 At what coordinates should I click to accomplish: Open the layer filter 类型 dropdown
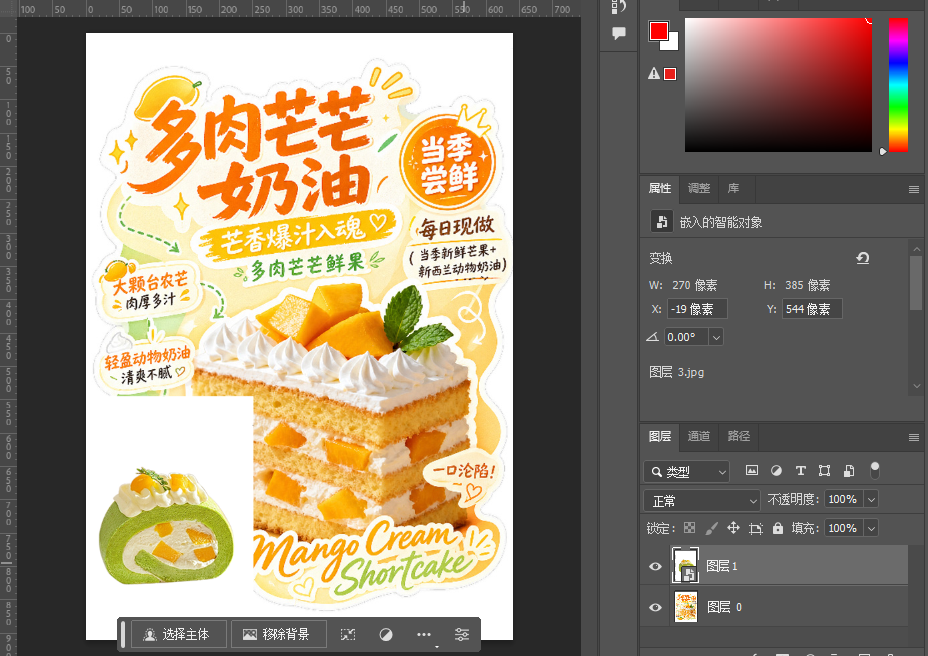click(686, 471)
